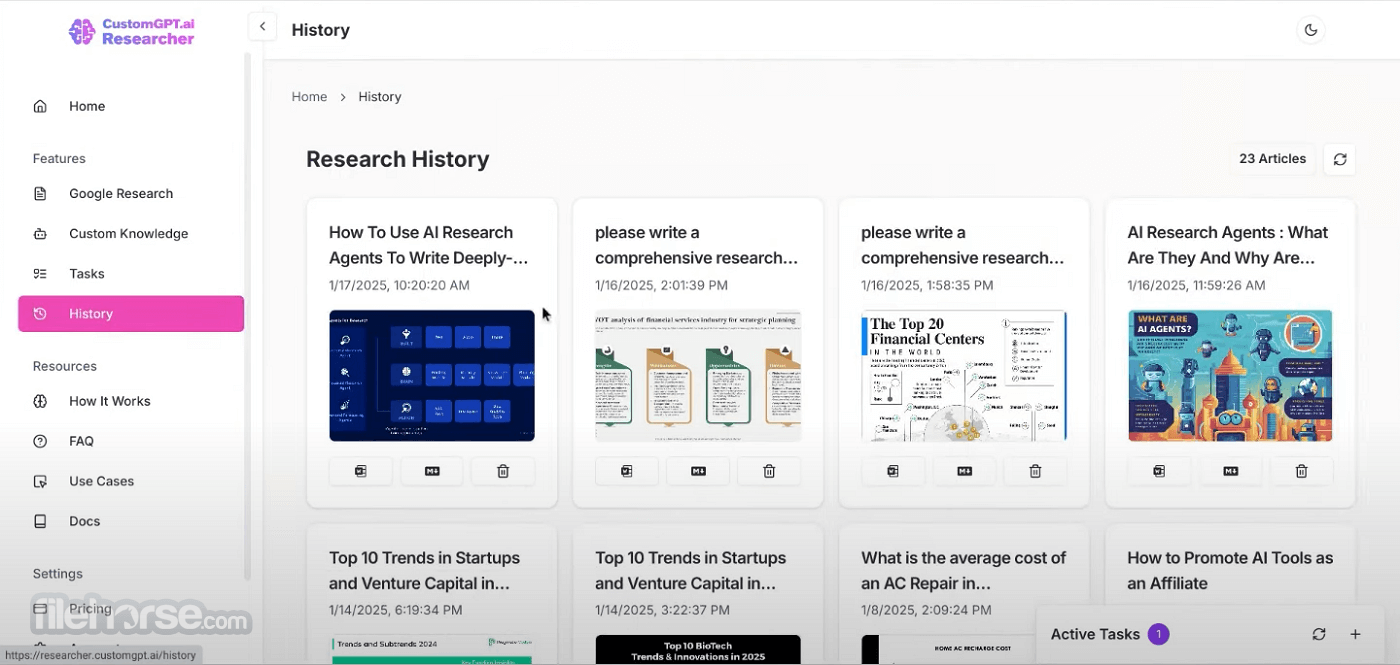Viewport: 1400px width, 665px height.
Task: Open the 6:19:34 PM Top 10 Trends article
Action: coord(425,571)
